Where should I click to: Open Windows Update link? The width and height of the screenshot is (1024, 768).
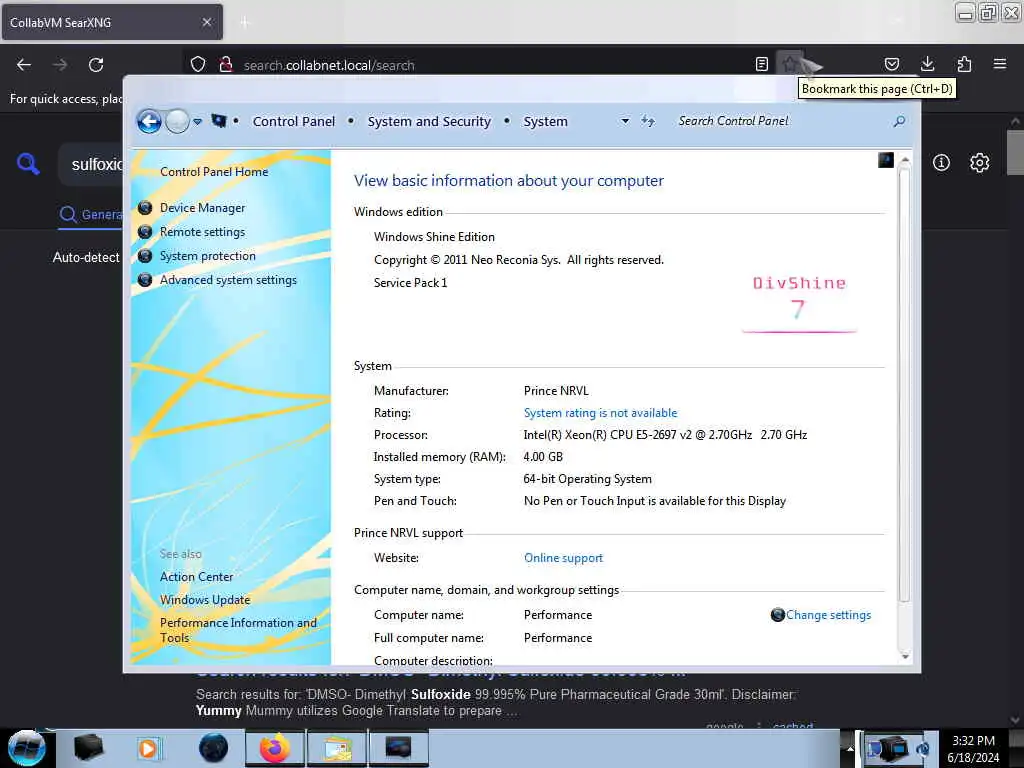(205, 600)
